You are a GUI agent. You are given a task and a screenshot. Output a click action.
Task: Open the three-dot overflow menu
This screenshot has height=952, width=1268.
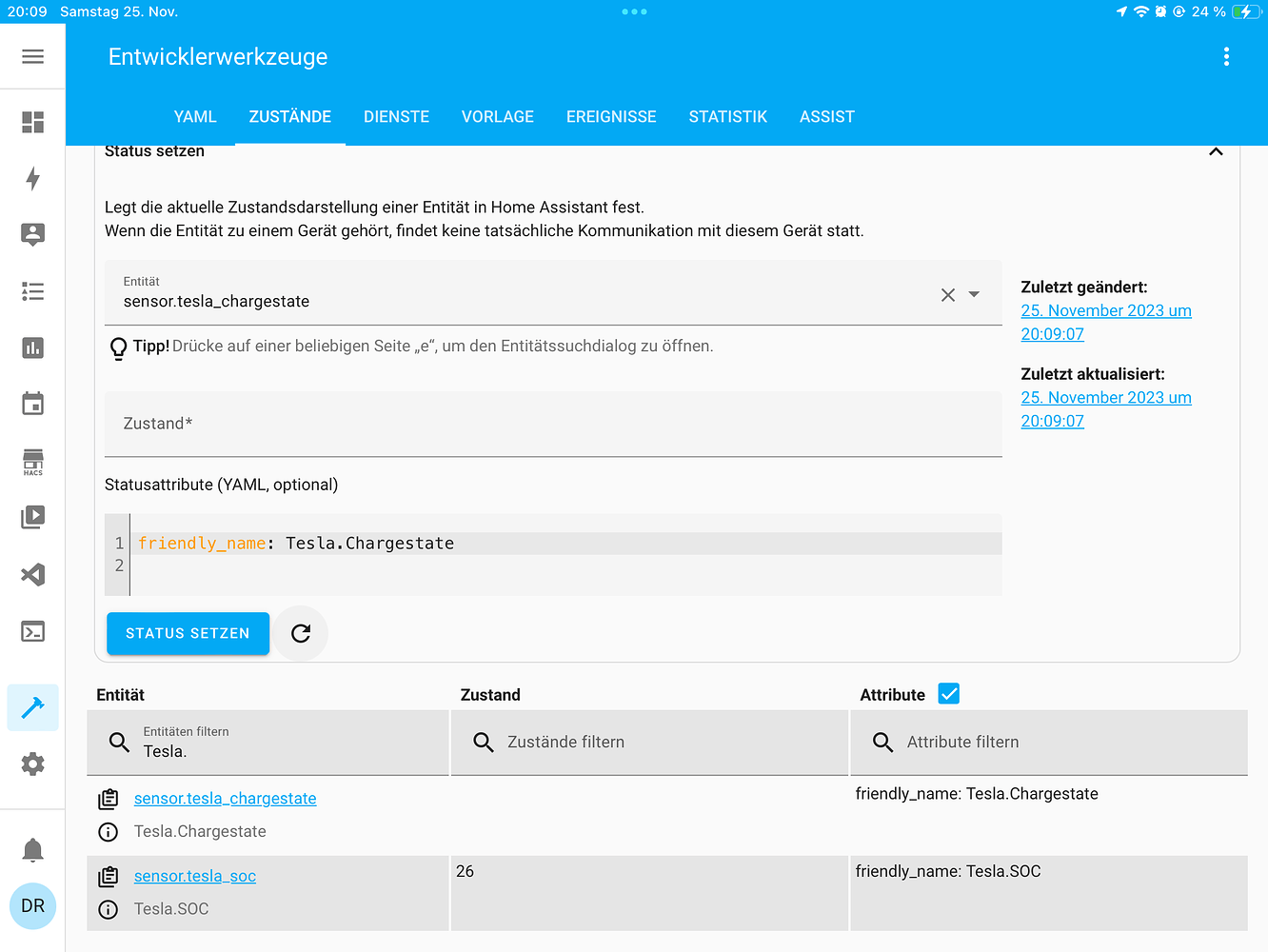click(1227, 57)
